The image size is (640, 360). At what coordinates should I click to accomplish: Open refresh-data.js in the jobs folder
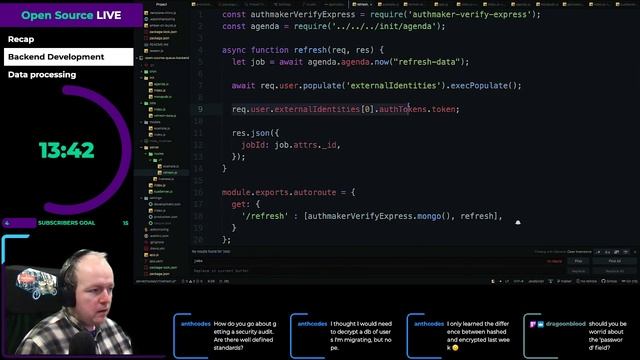(x=165, y=116)
